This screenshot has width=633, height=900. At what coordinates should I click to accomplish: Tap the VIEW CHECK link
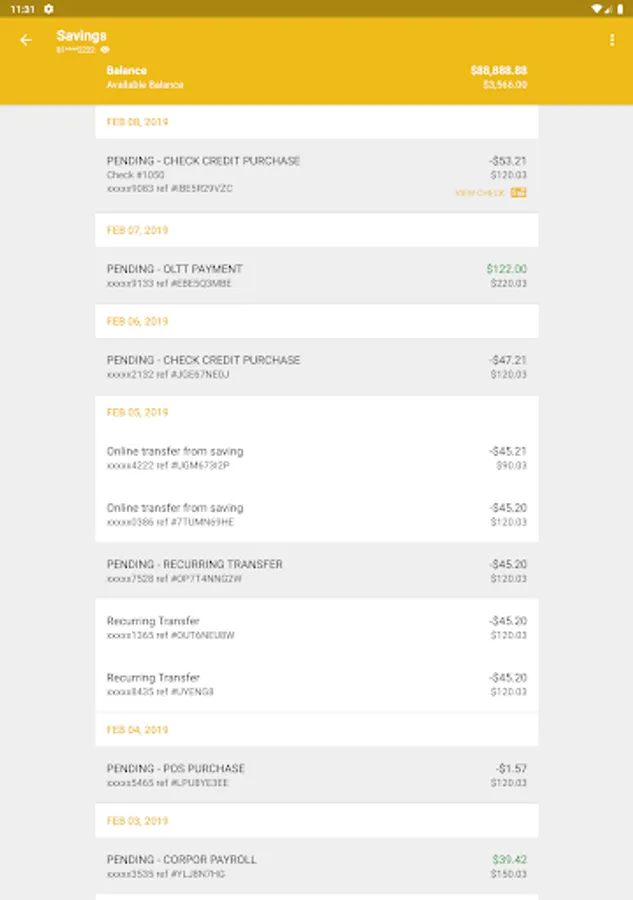point(480,193)
